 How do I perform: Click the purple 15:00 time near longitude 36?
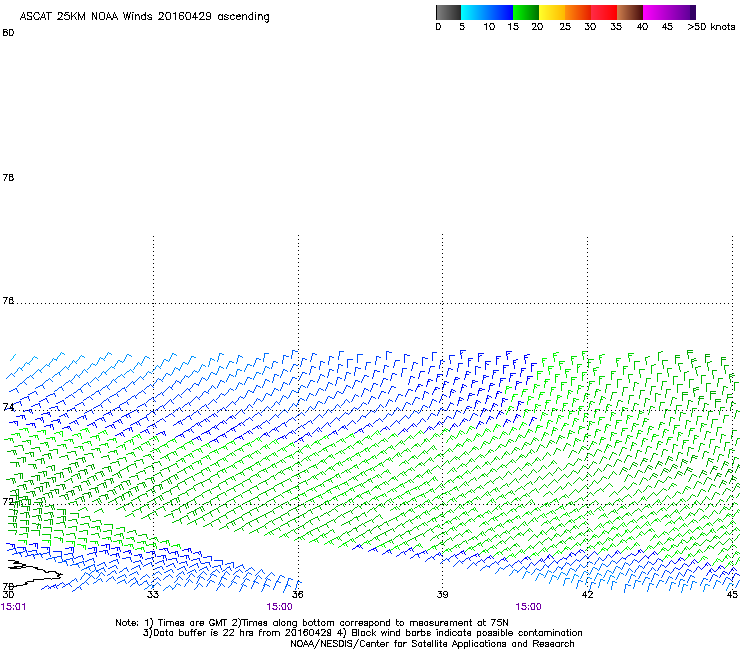[x=279, y=607]
